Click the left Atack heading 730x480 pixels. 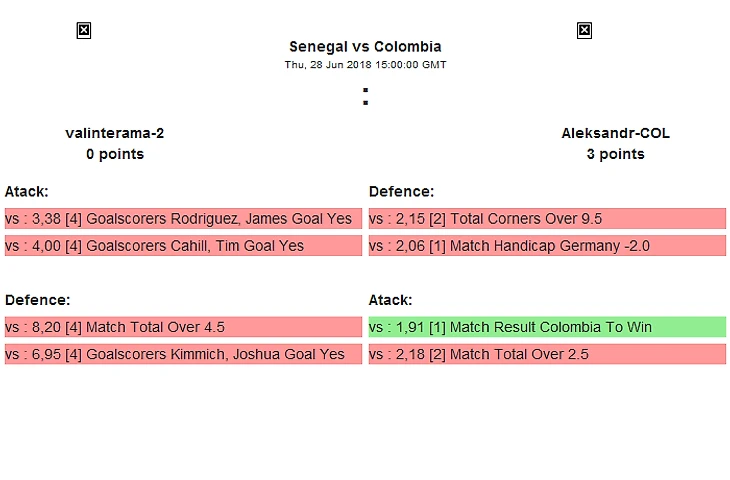pos(27,191)
